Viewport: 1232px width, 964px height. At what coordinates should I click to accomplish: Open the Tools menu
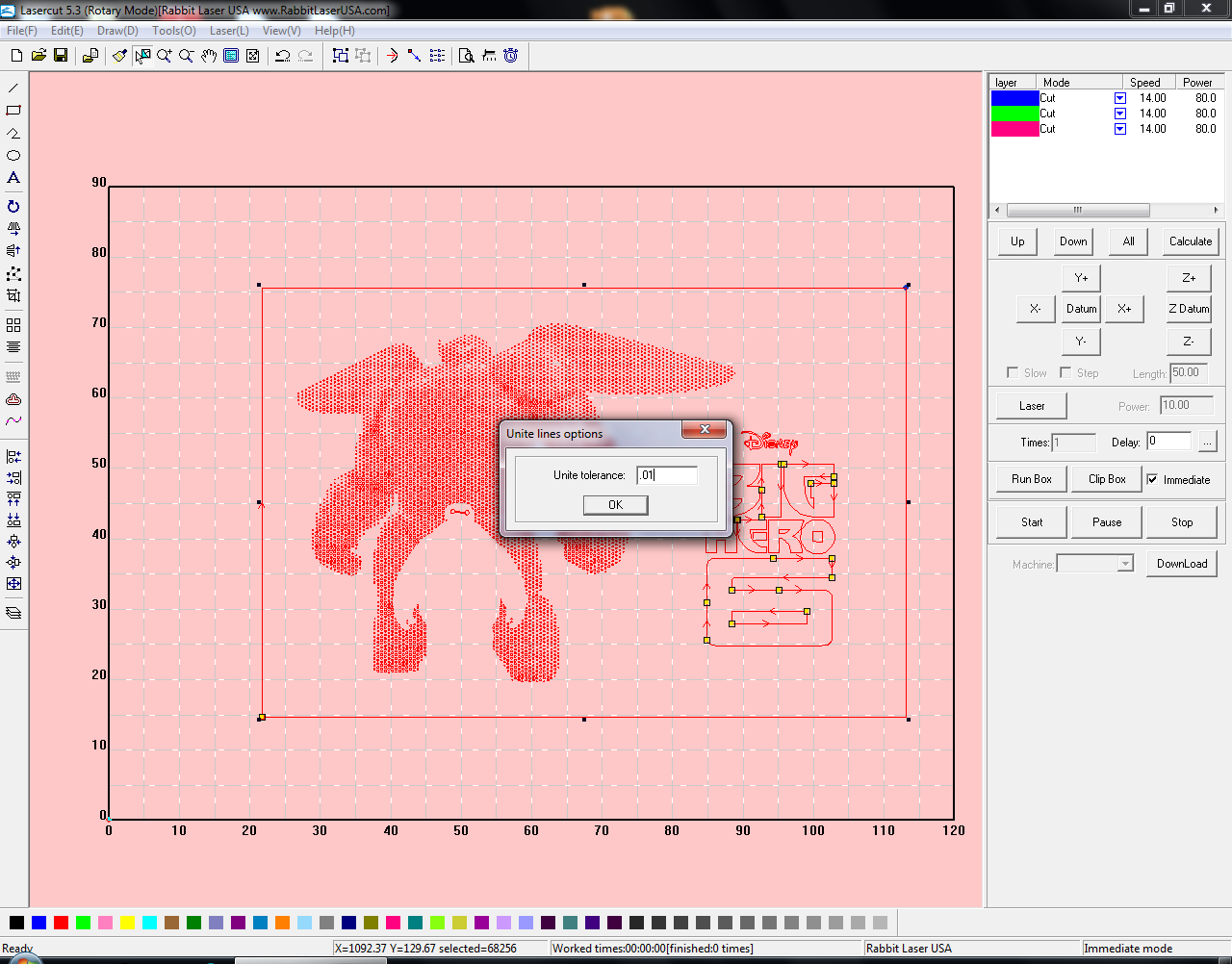point(174,31)
